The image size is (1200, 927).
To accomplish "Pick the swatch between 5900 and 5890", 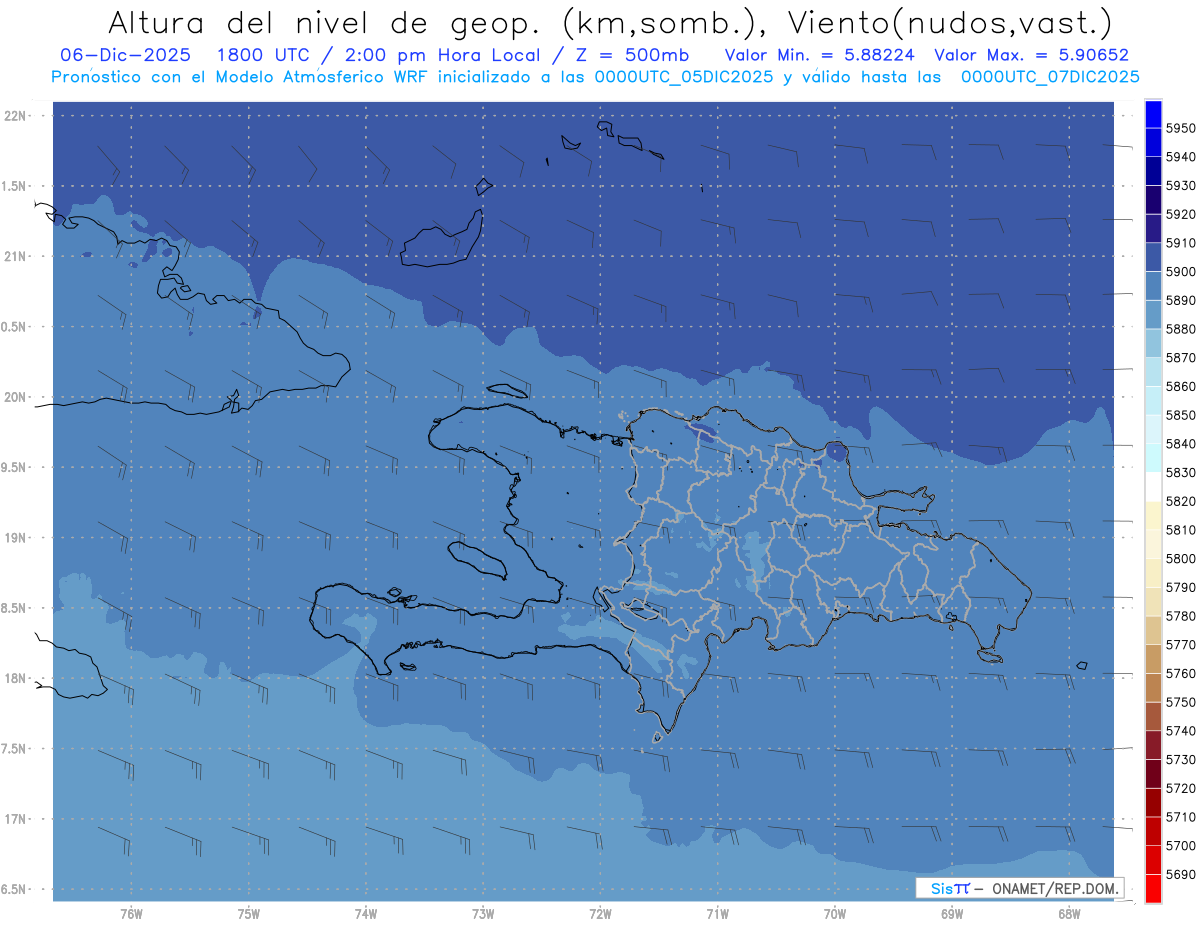I will click(1152, 287).
